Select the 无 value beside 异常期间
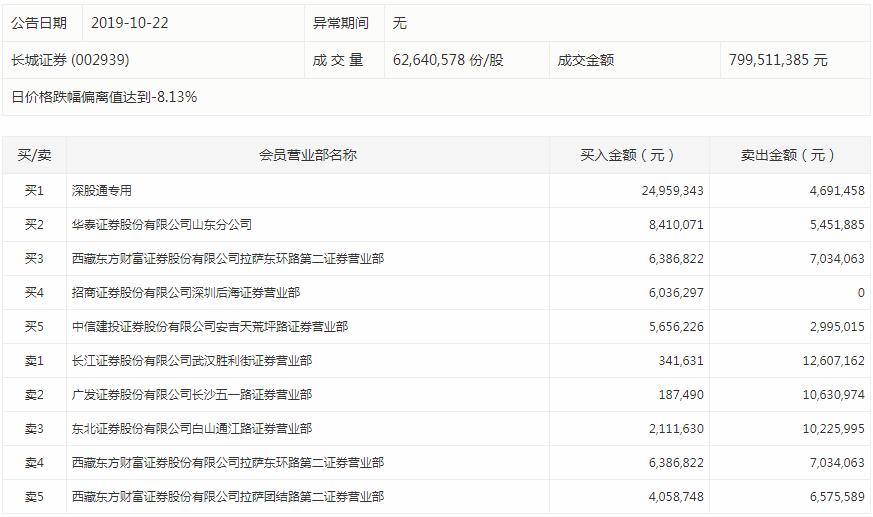This screenshot has width=873, height=517. click(399, 23)
